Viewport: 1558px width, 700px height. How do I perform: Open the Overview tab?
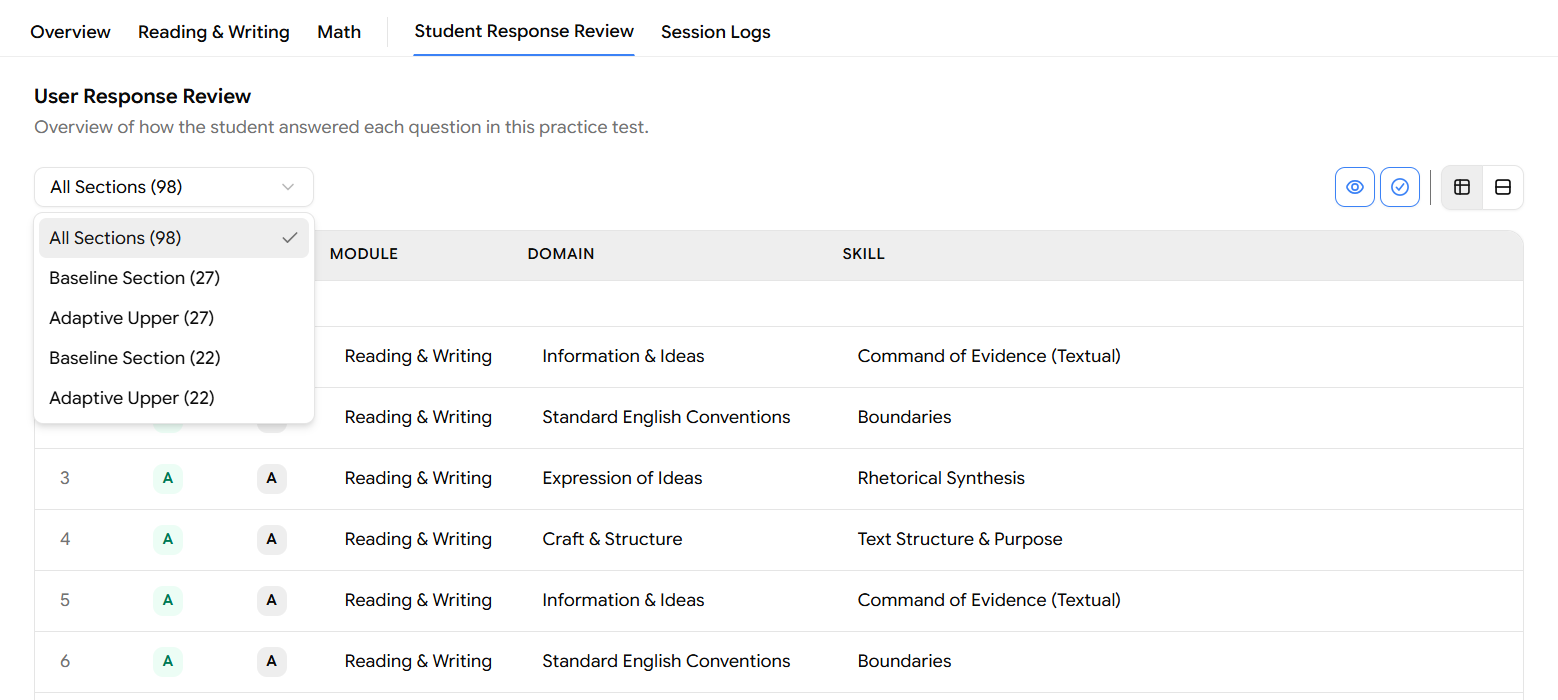pyautogui.click(x=70, y=32)
